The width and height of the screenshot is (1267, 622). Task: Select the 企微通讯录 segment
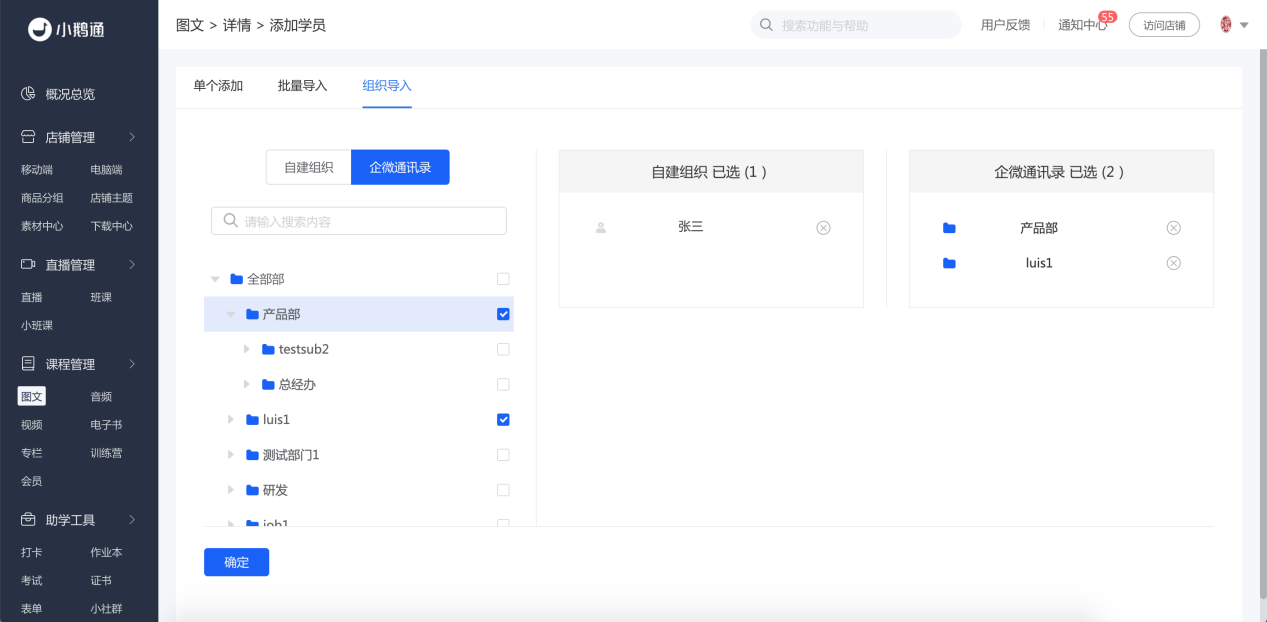pyautogui.click(x=400, y=167)
